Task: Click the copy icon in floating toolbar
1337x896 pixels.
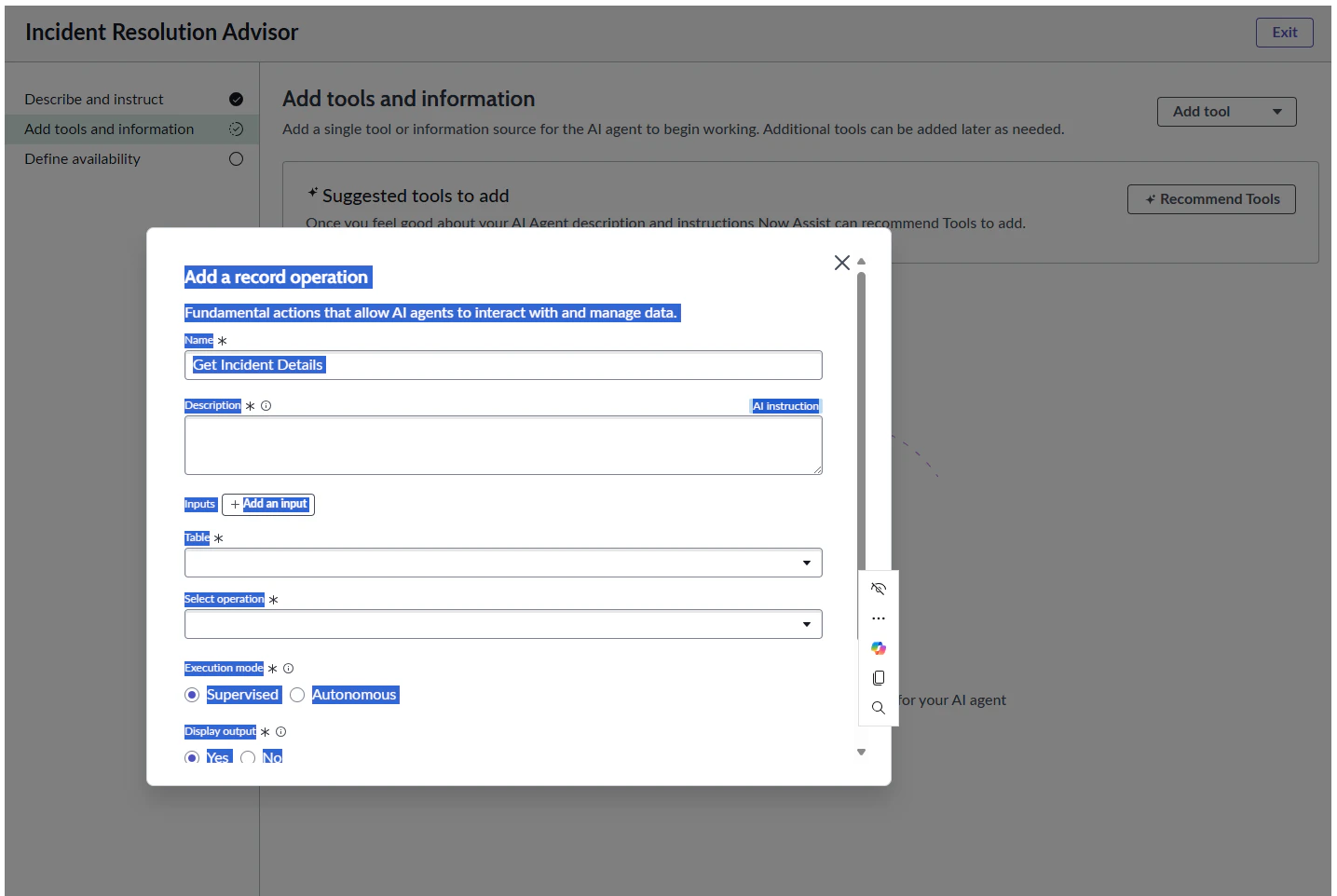Action: [879, 678]
